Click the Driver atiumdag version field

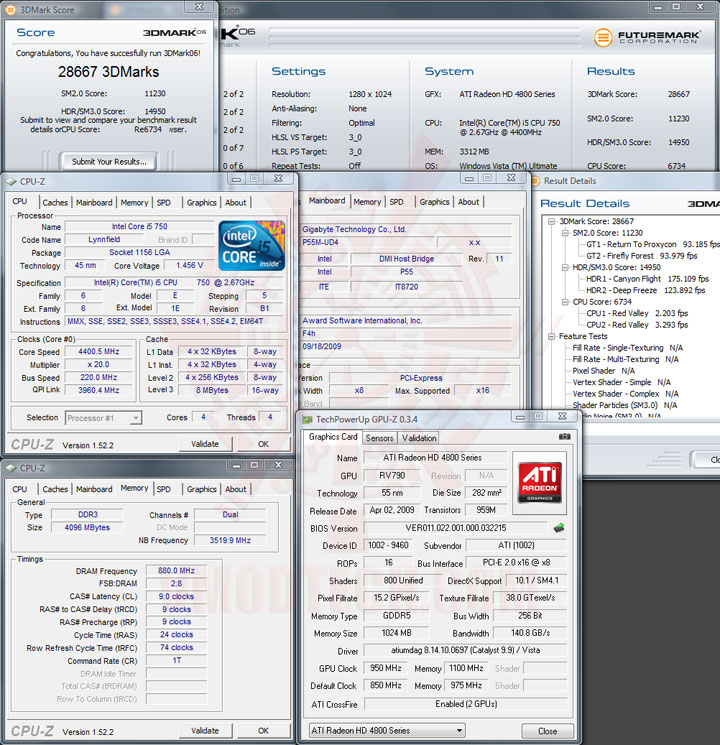465,650
